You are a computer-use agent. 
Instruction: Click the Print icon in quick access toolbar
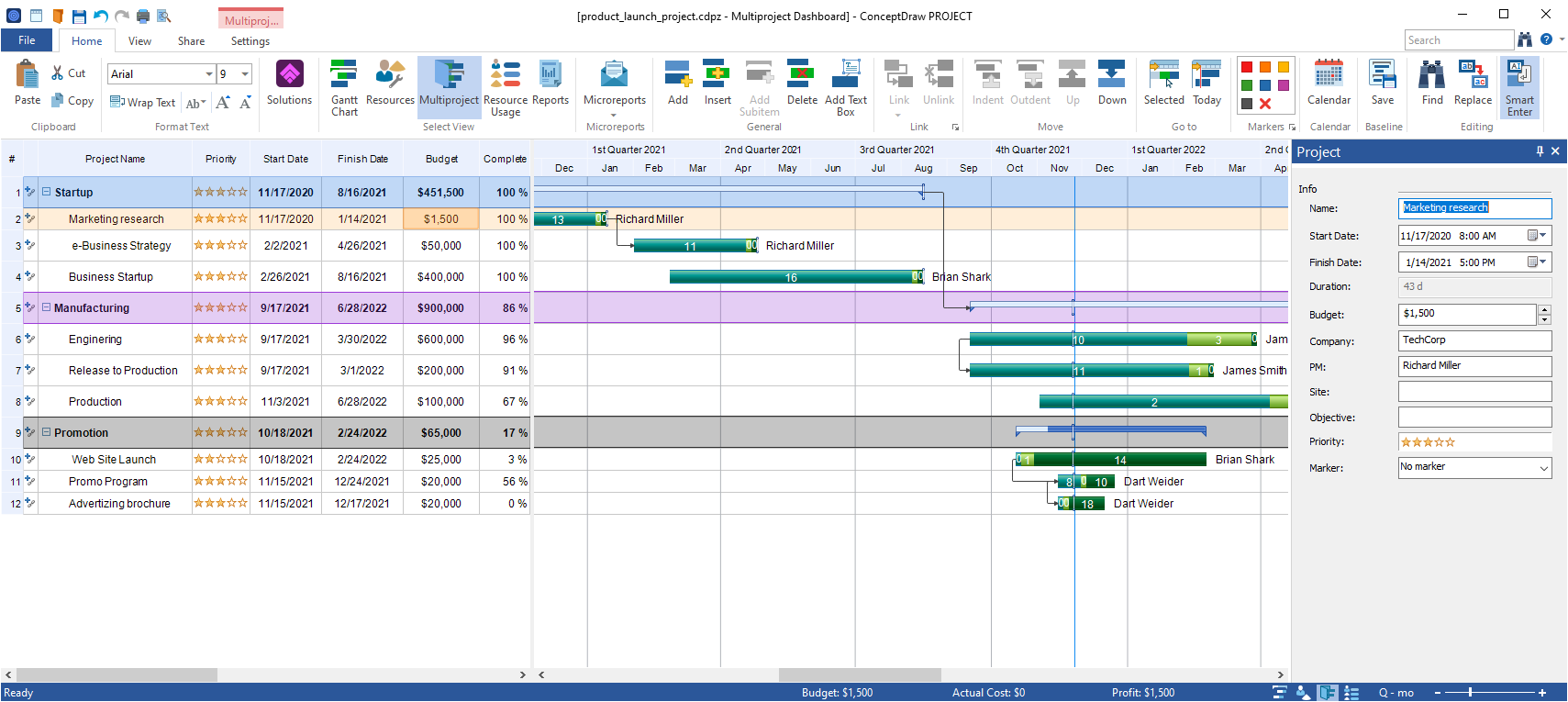(x=143, y=16)
